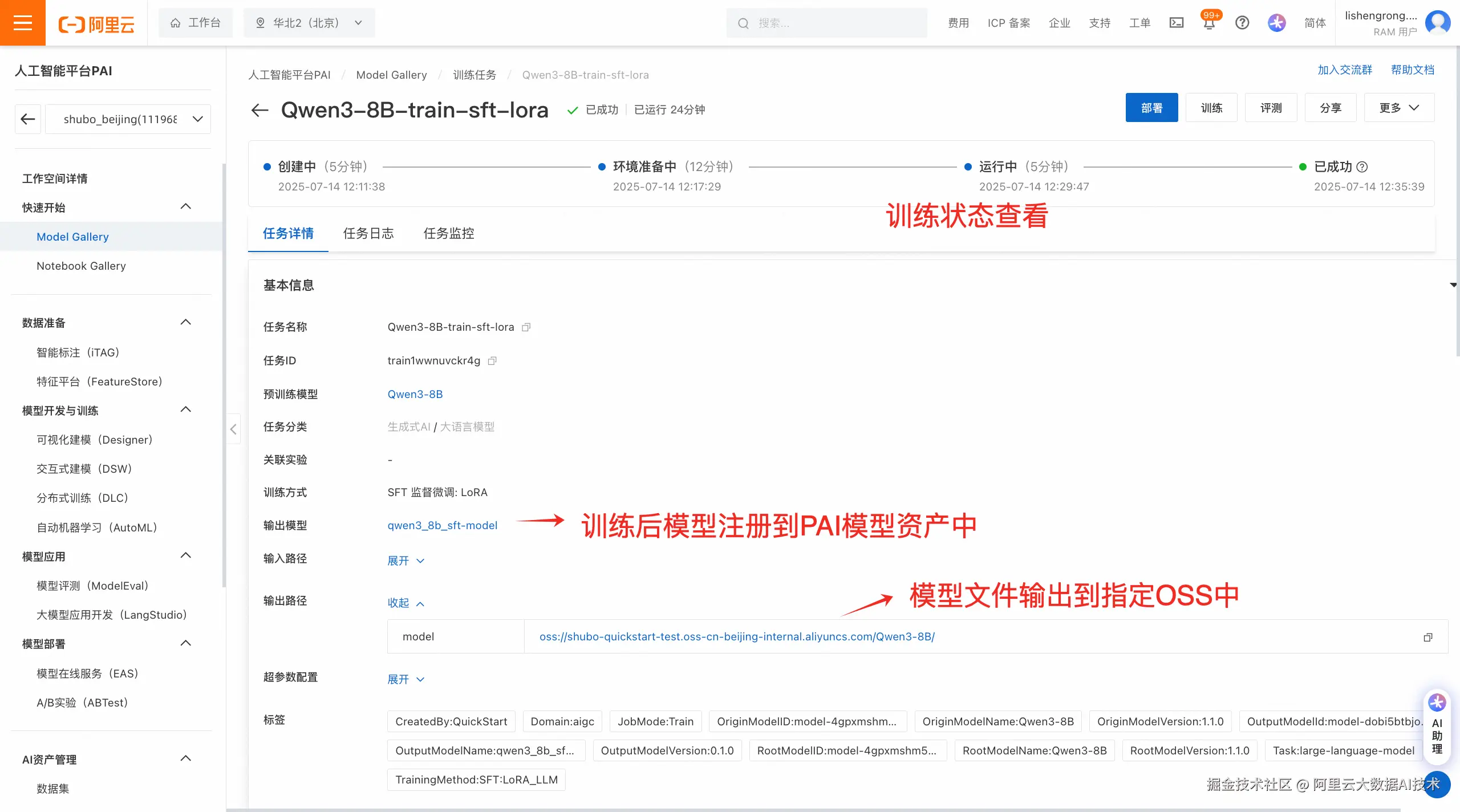Screen dimensions: 1460x812
Task: Collapse the 模型应用 sidebar section
Action: (186, 555)
